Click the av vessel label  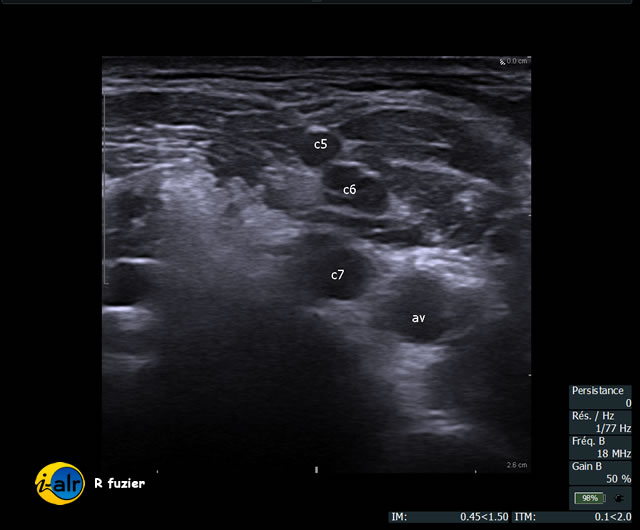tap(419, 318)
